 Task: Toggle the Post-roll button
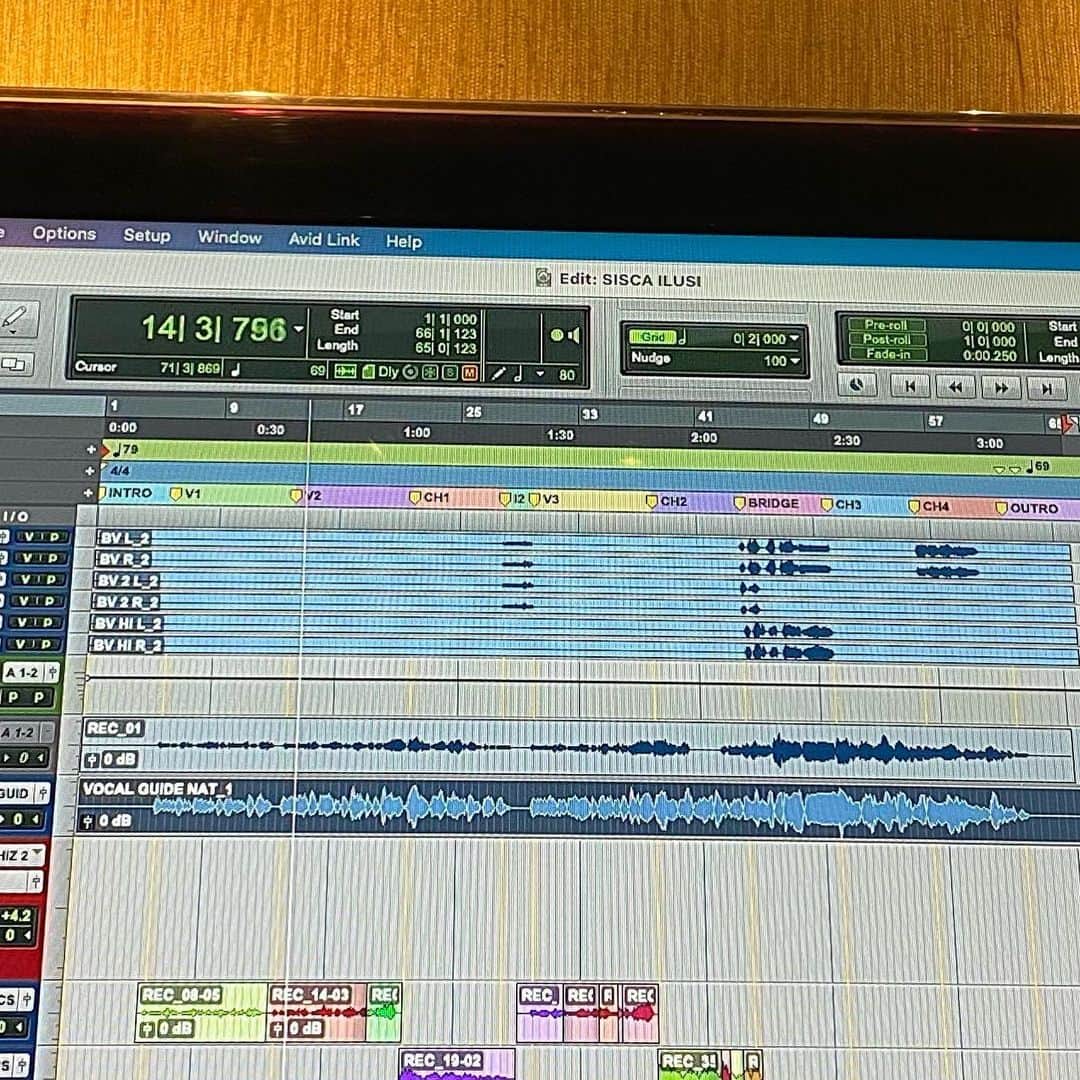(886, 339)
